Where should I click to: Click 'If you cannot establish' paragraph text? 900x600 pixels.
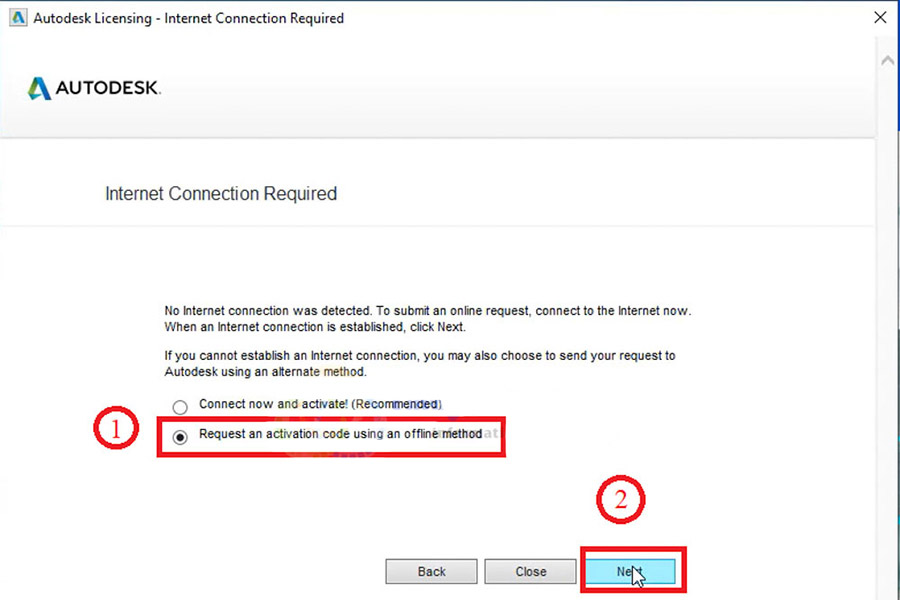(420, 363)
